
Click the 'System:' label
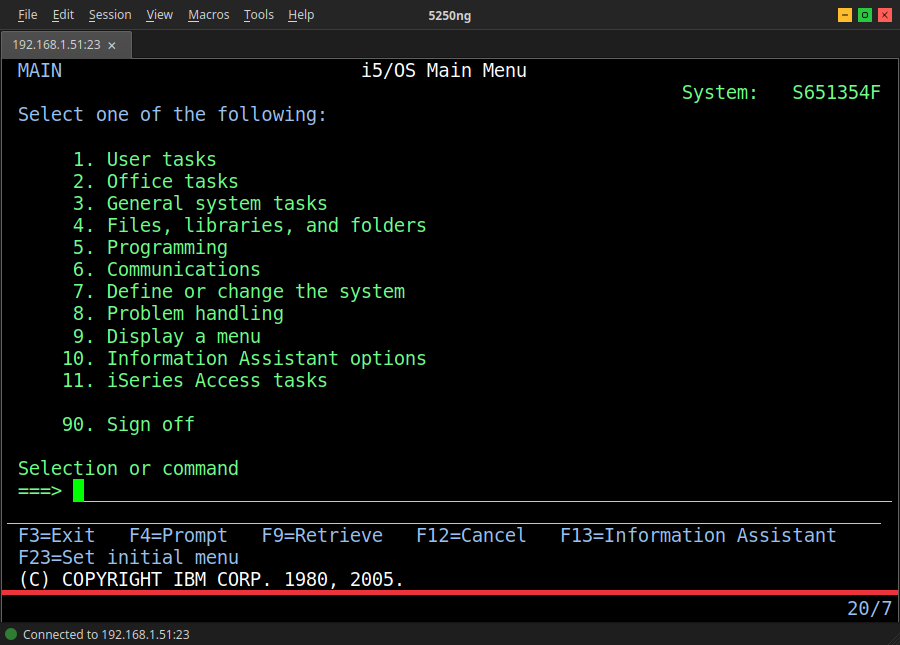(720, 92)
